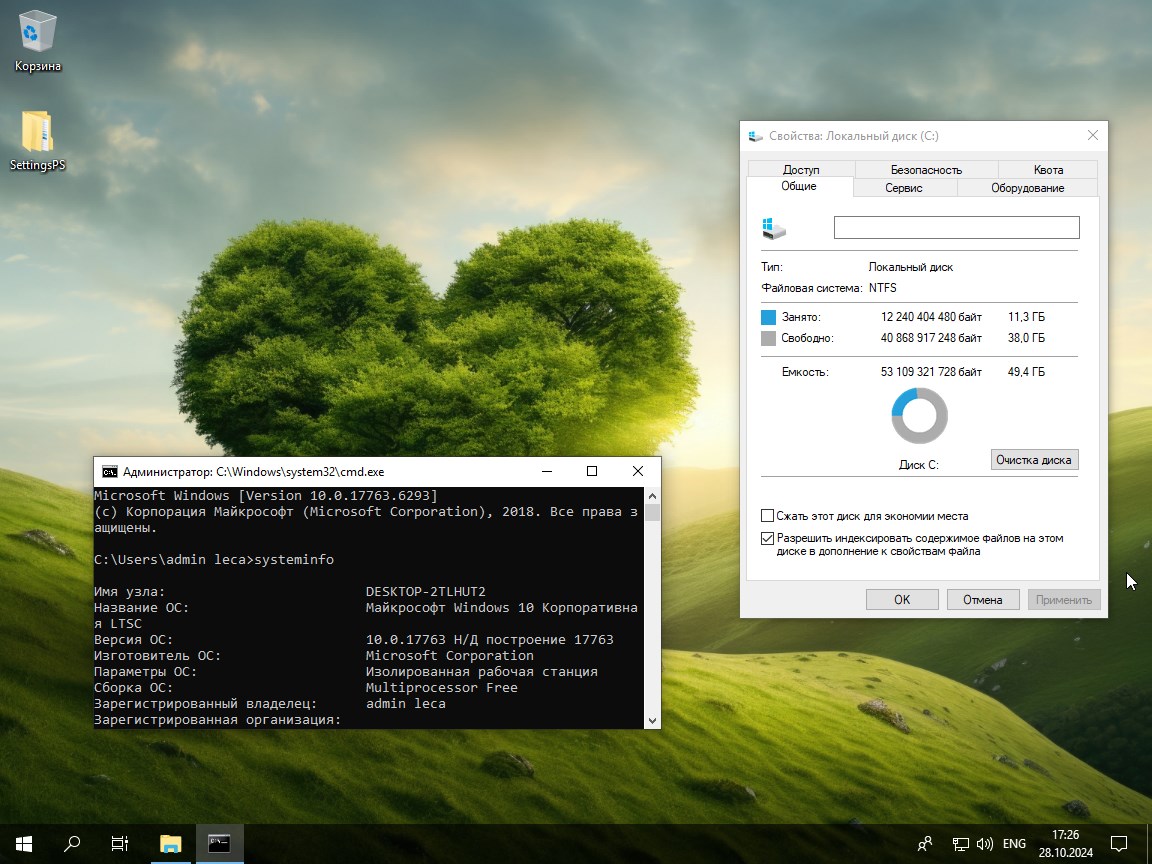Screen dimensions: 1152x864
Task: Open the Windows Start menu
Action: pos(24,843)
